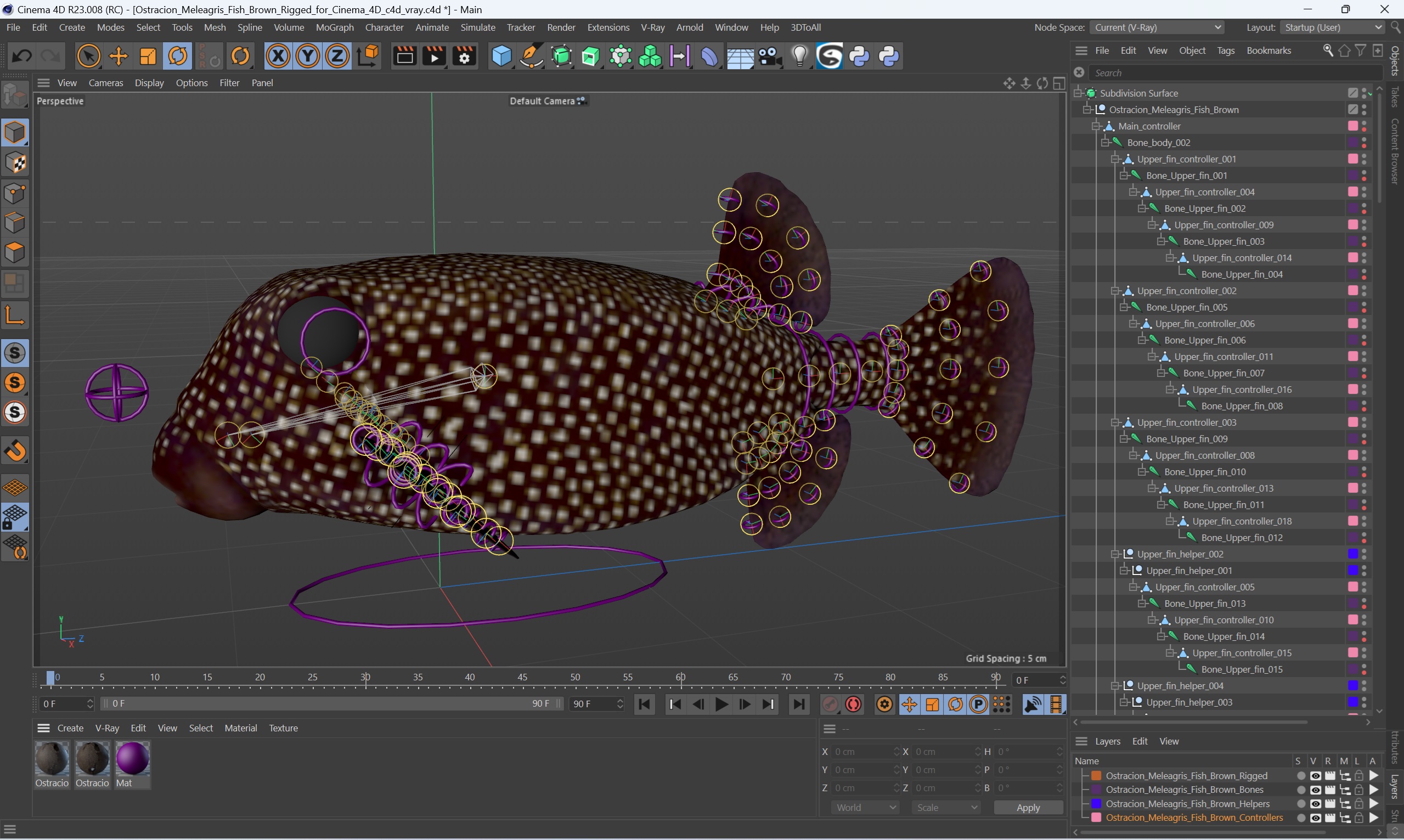Go to start of animation
The height and width of the screenshot is (840, 1404).
tap(644, 704)
